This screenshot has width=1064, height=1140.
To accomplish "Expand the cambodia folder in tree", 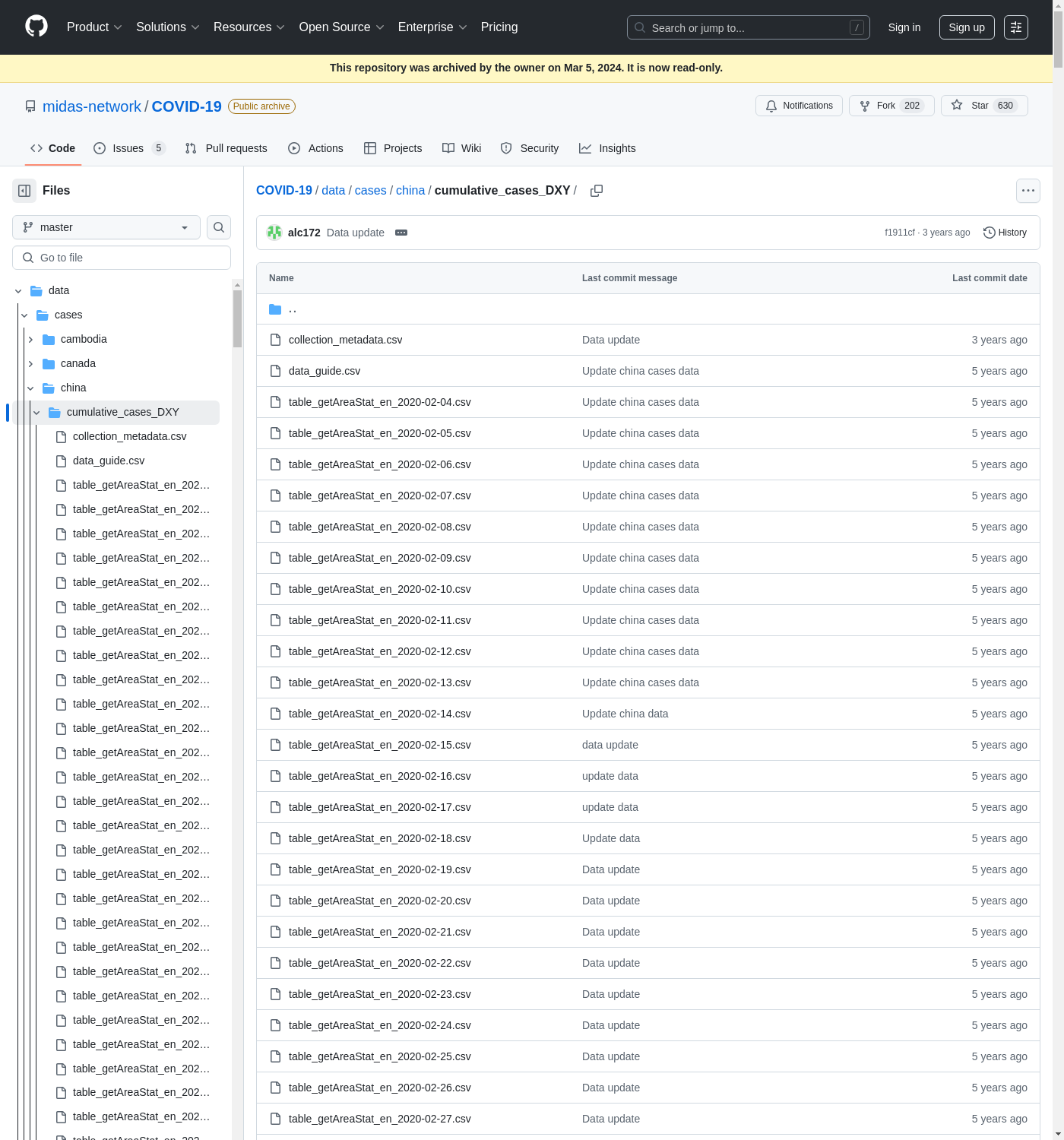I will (30, 340).
